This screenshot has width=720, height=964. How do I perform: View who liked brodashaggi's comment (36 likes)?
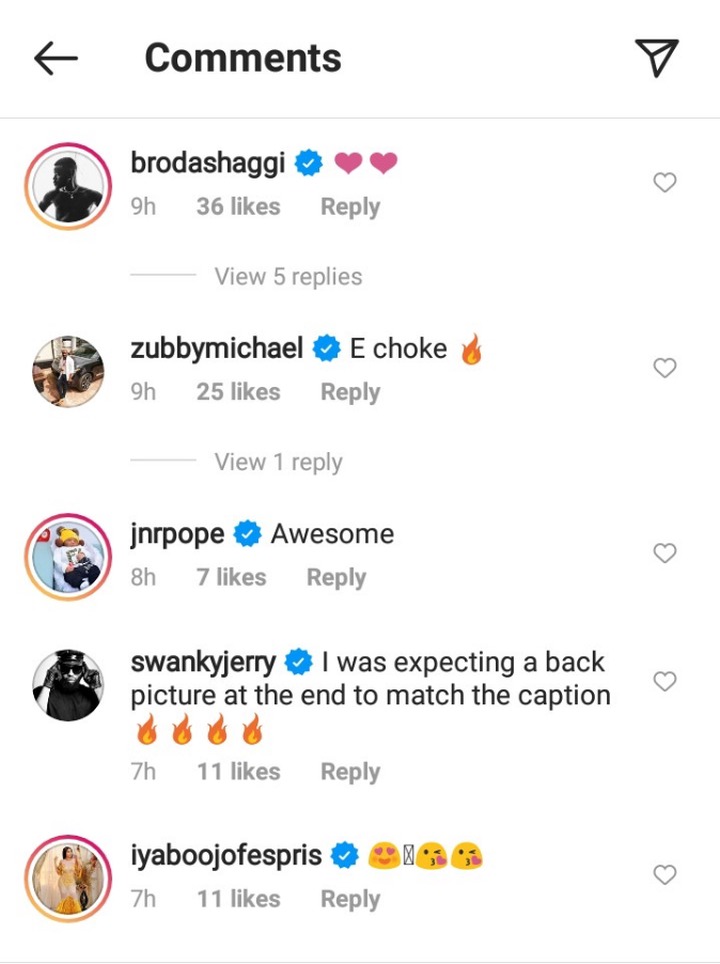click(x=238, y=207)
